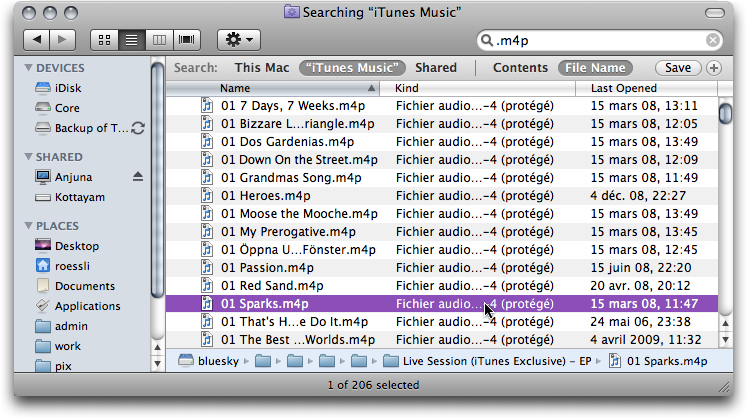The width and height of the screenshot is (747, 419).
Task: Click Live Session (iTunes Exclusive) – EP in path bar
Action: 487,361
